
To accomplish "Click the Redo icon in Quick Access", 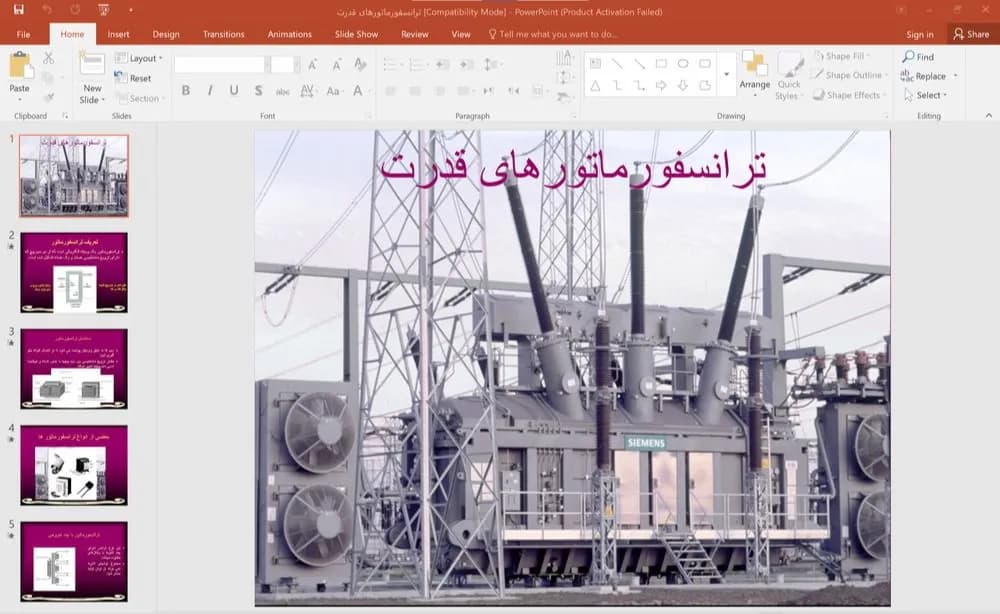I will (75, 10).
